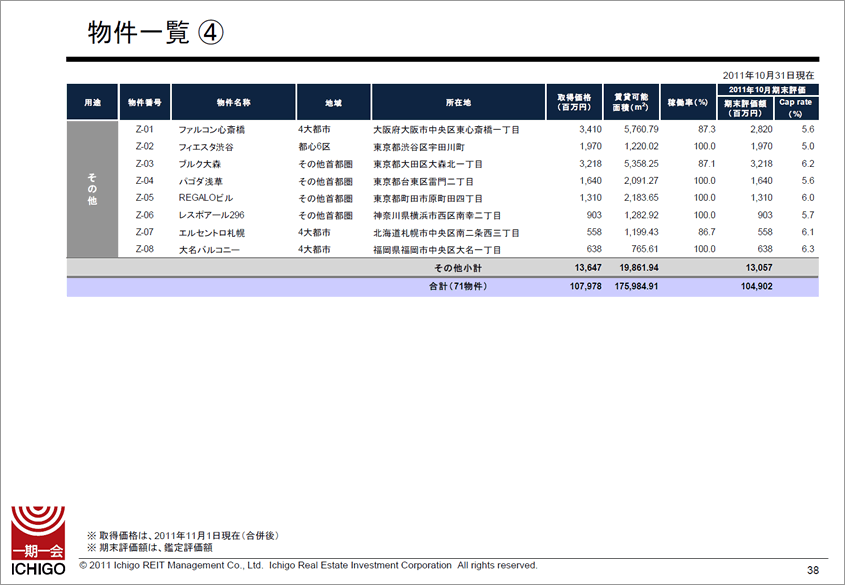845x585 pixels.
Task: Click the 取得価格 column header
Action: pyautogui.click(x=576, y=102)
